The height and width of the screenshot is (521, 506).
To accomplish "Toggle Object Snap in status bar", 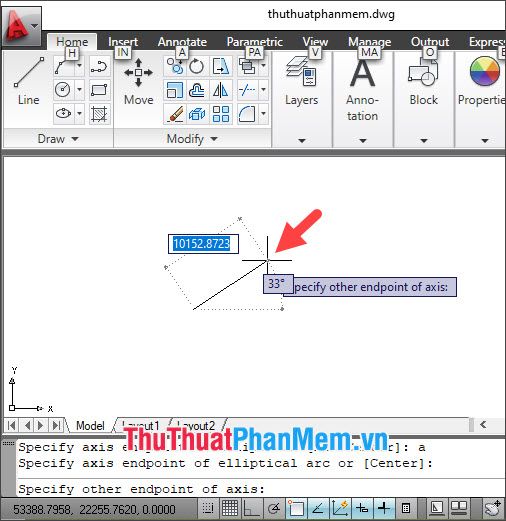I will coord(296,508).
